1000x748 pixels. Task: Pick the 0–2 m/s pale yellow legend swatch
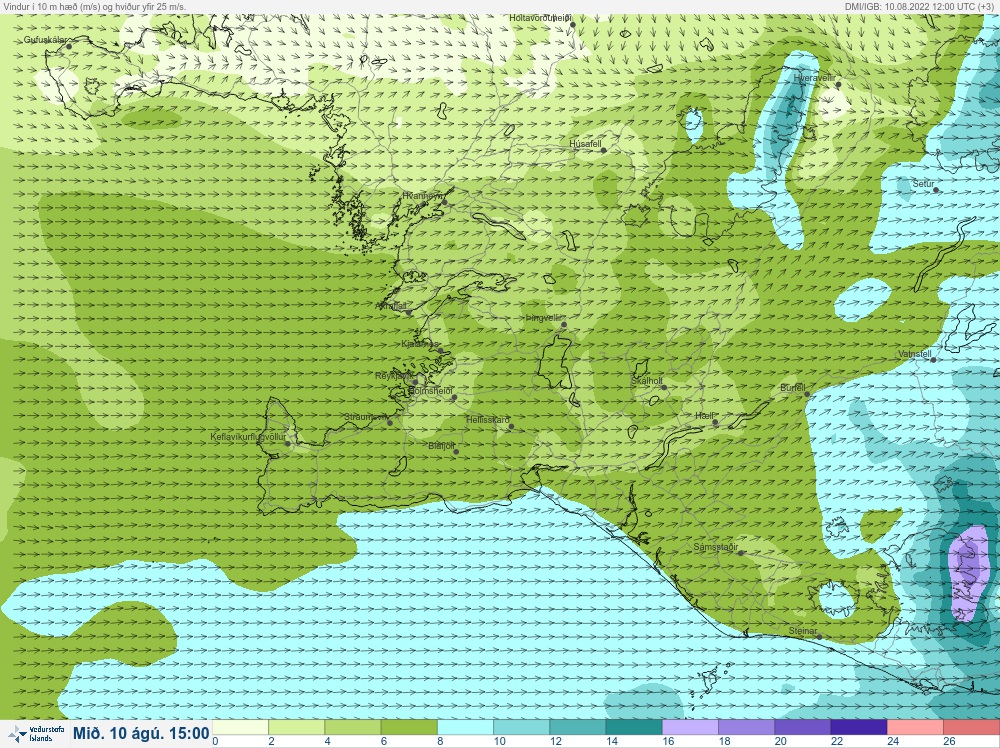240,727
